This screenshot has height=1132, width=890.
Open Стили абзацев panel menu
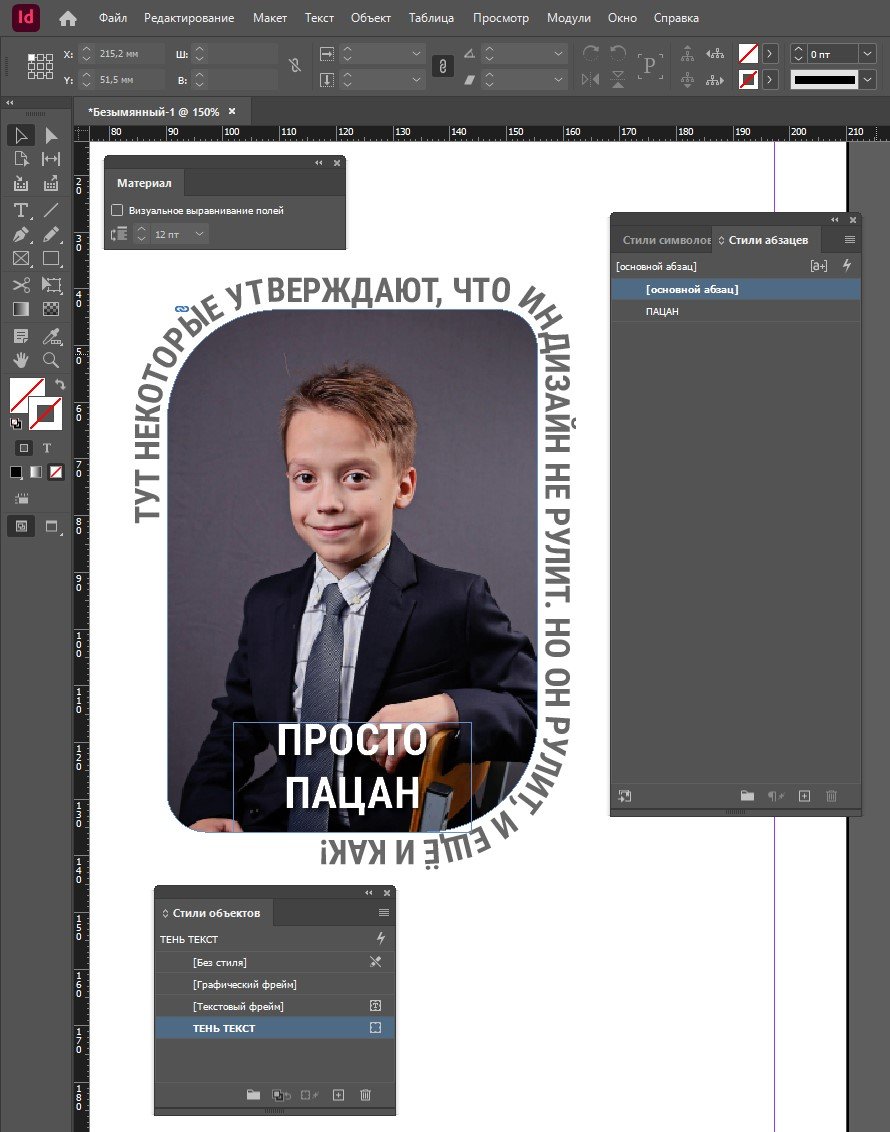pyautogui.click(x=850, y=240)
